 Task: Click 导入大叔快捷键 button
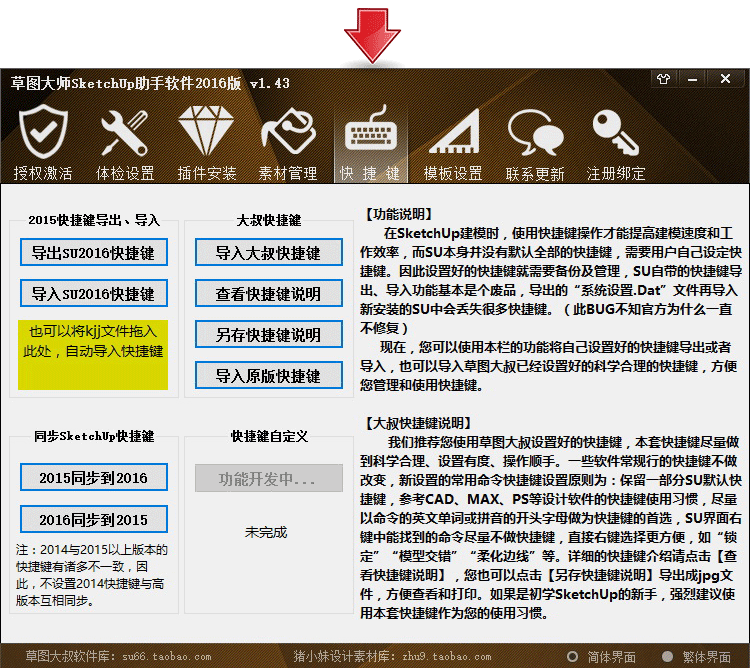[x=269, y=252]
